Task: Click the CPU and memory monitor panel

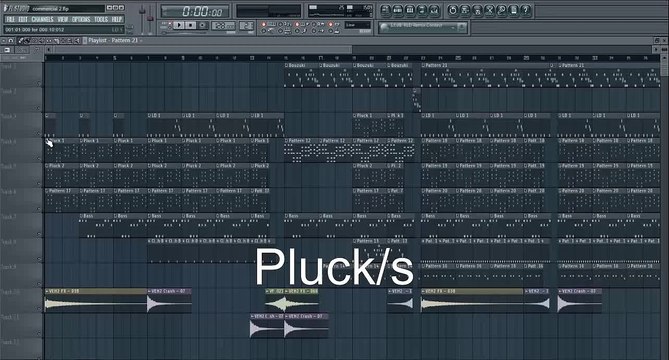Action: point(340,11)
